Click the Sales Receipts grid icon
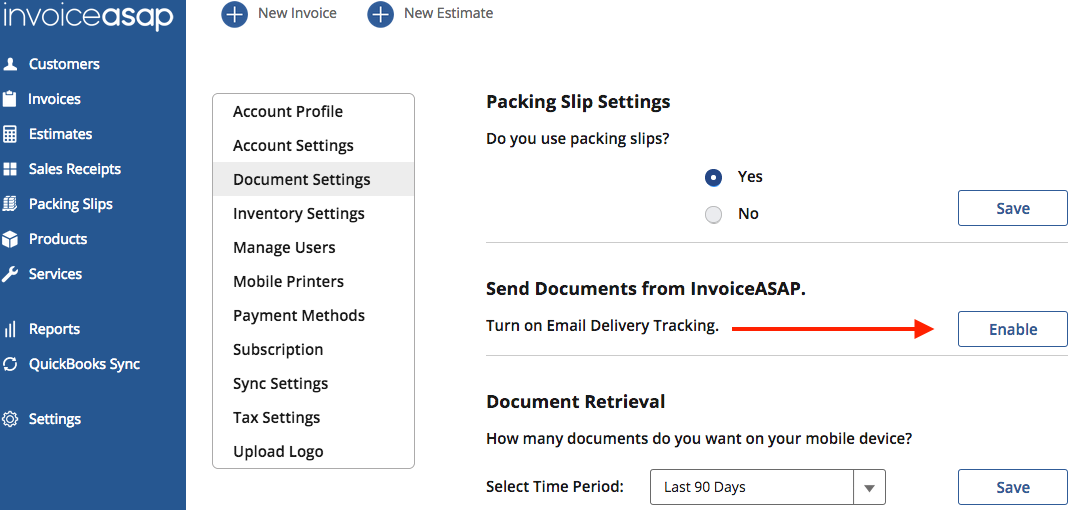 coord(10,169)
